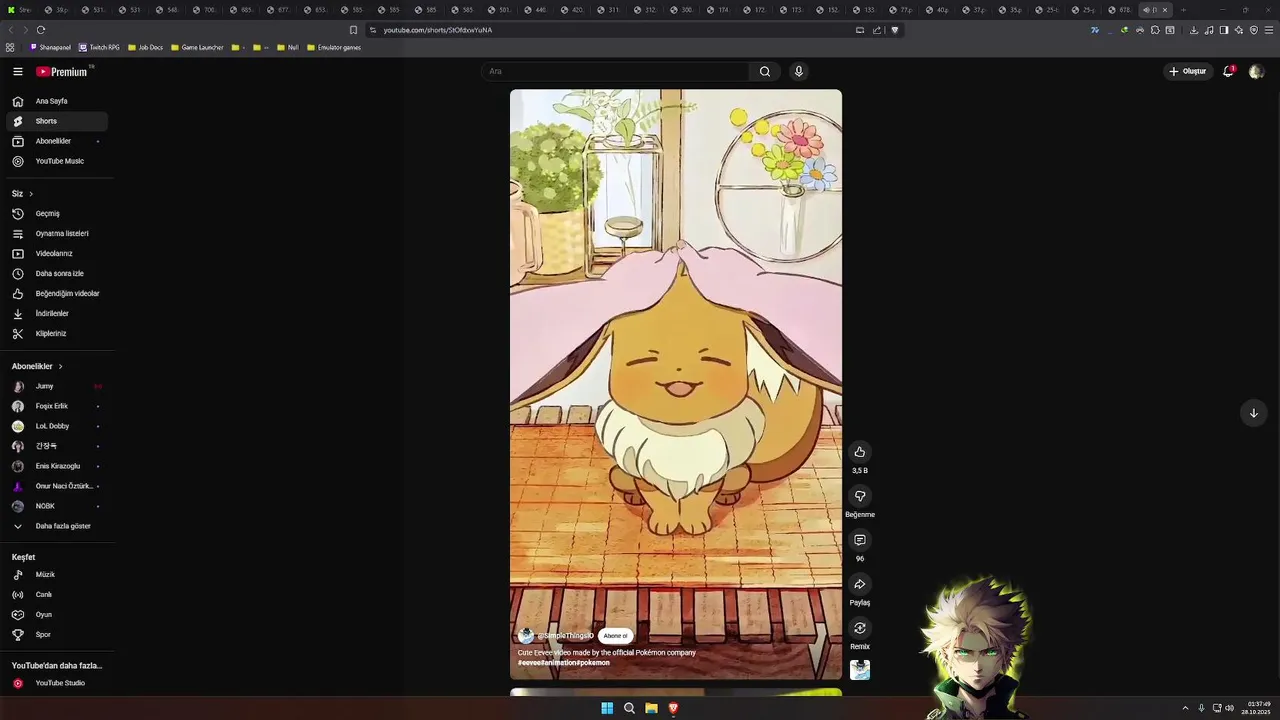This screenshot has height=720, width=1280.
Task: Start voice search with microphone icon
Action: pos(798,71)
